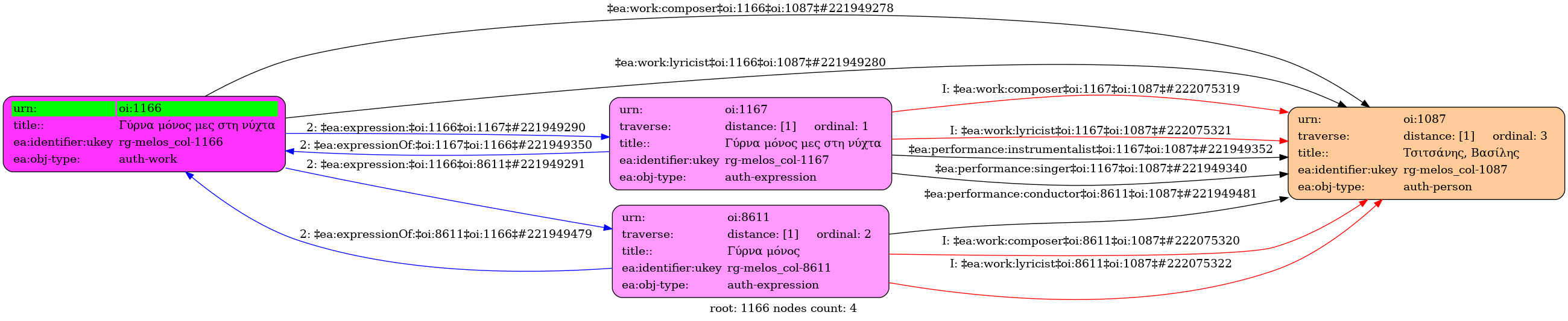Click the ea:performance:instrumentalist edge label
1568x321 pixels.
(x=1091, y=149)
